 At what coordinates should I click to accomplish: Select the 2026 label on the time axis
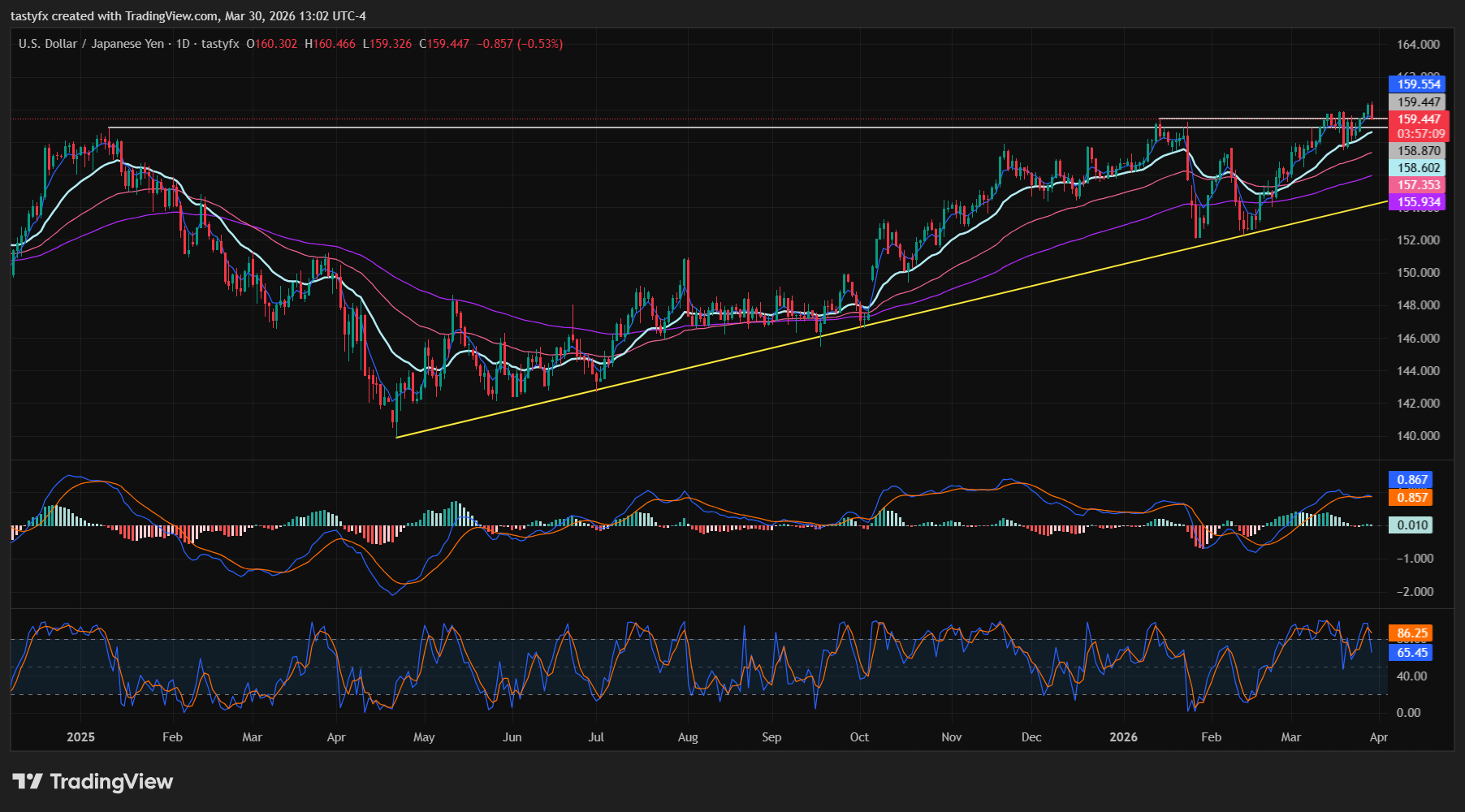[x=1124, y=737]
